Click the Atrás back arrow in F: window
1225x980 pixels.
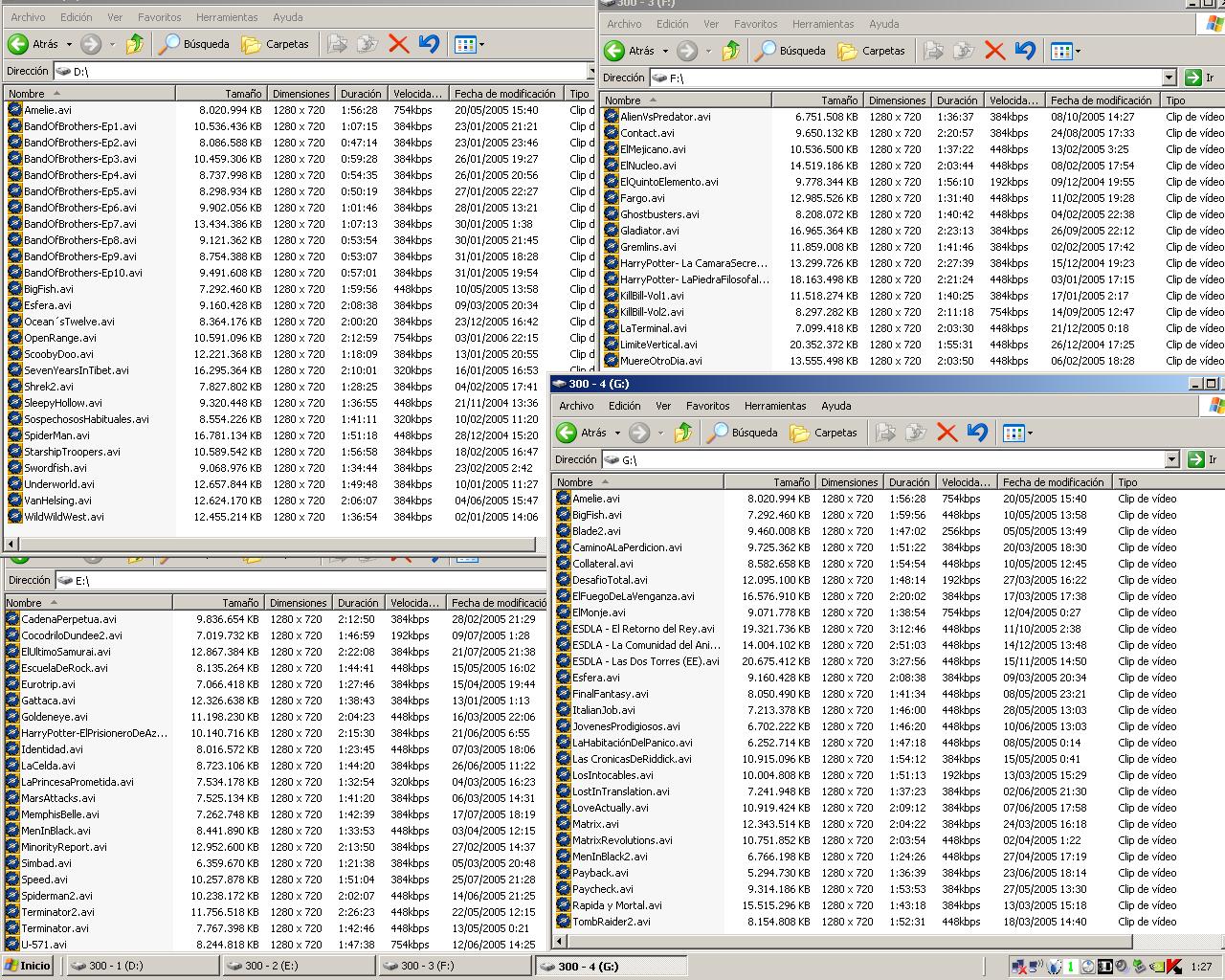point(614,51)
